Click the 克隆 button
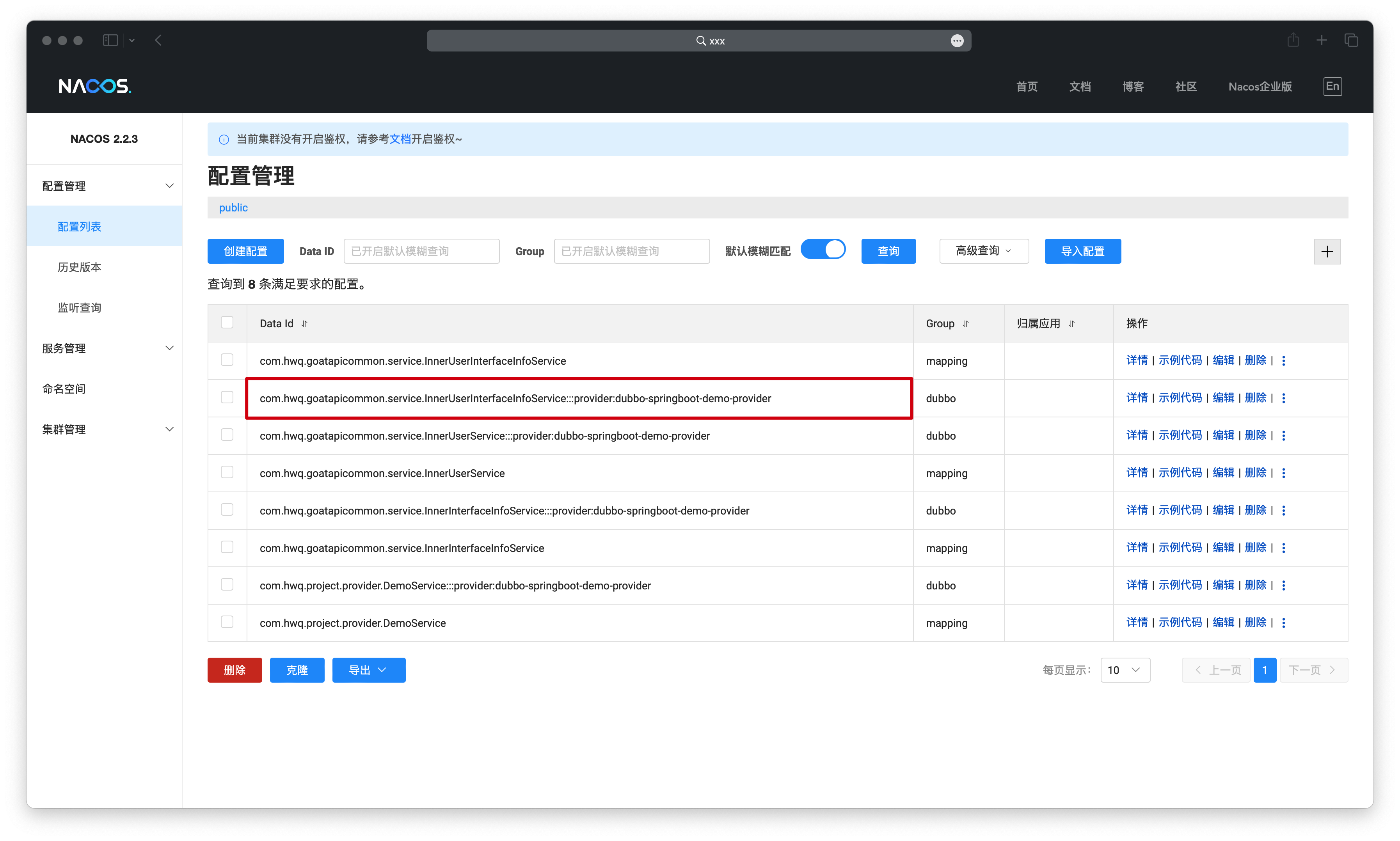The height and width of the screenshot is (841, 1400). (297, 670)
